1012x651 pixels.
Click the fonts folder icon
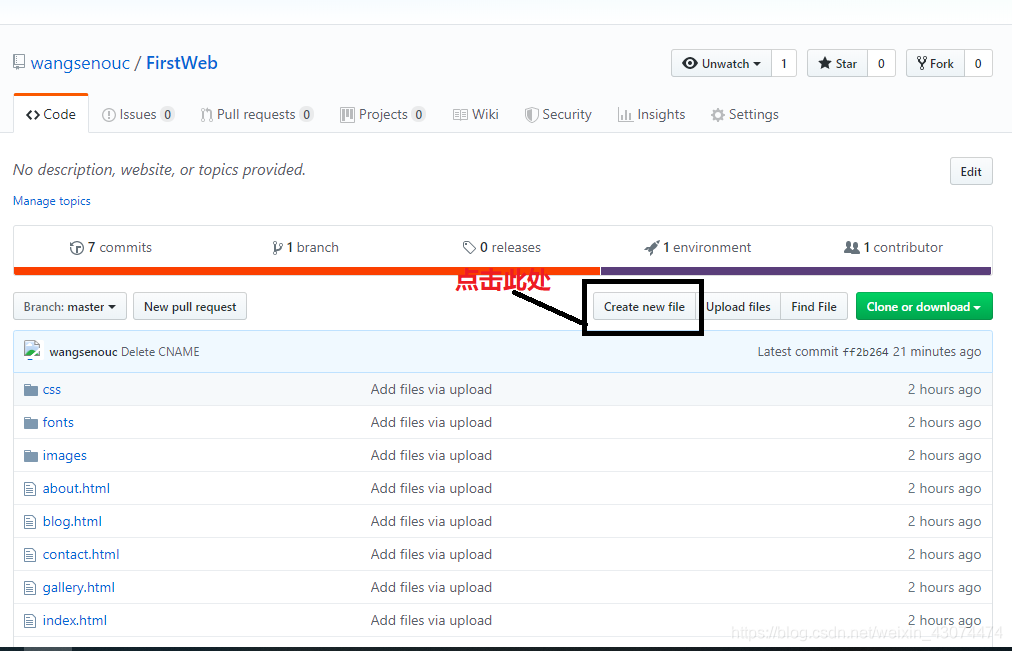tap(30, 423)
